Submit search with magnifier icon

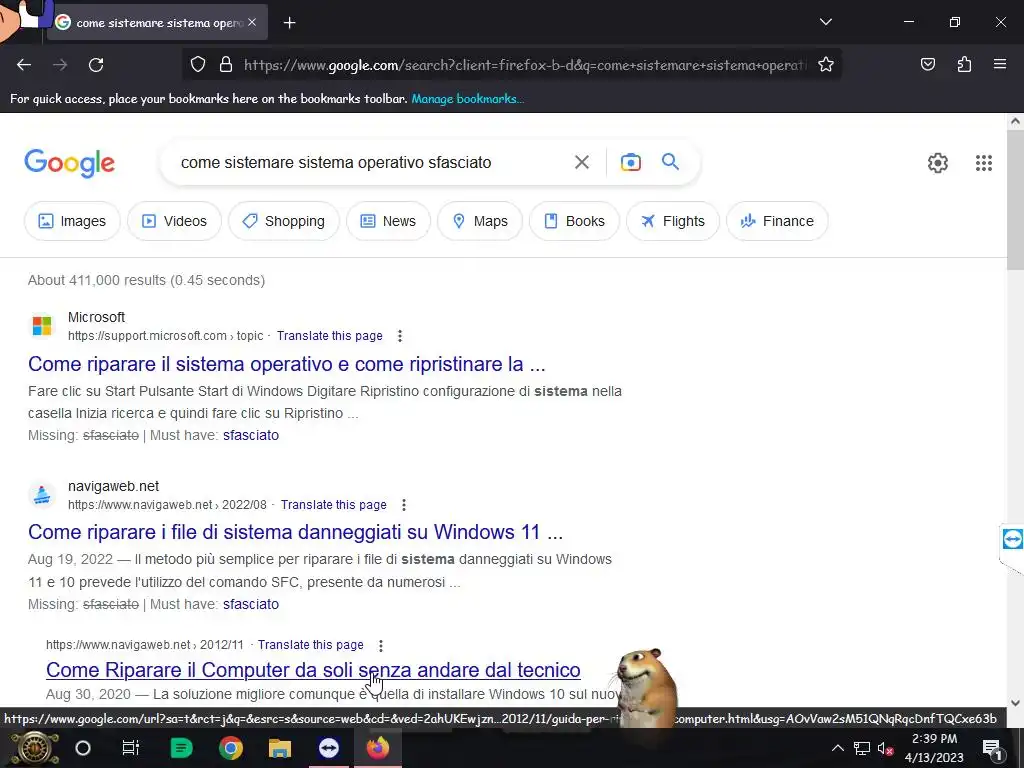point(670,161)
